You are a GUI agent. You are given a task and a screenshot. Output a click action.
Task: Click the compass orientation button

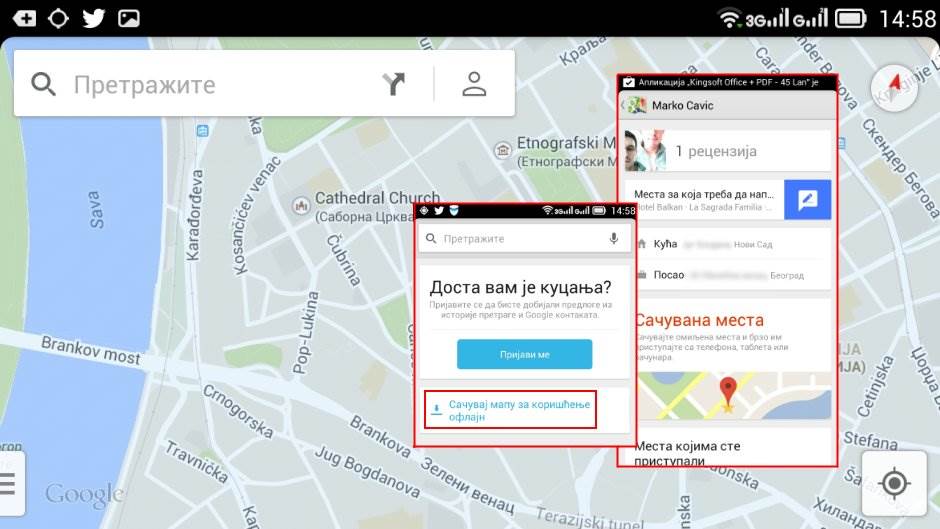coord(893,88)
